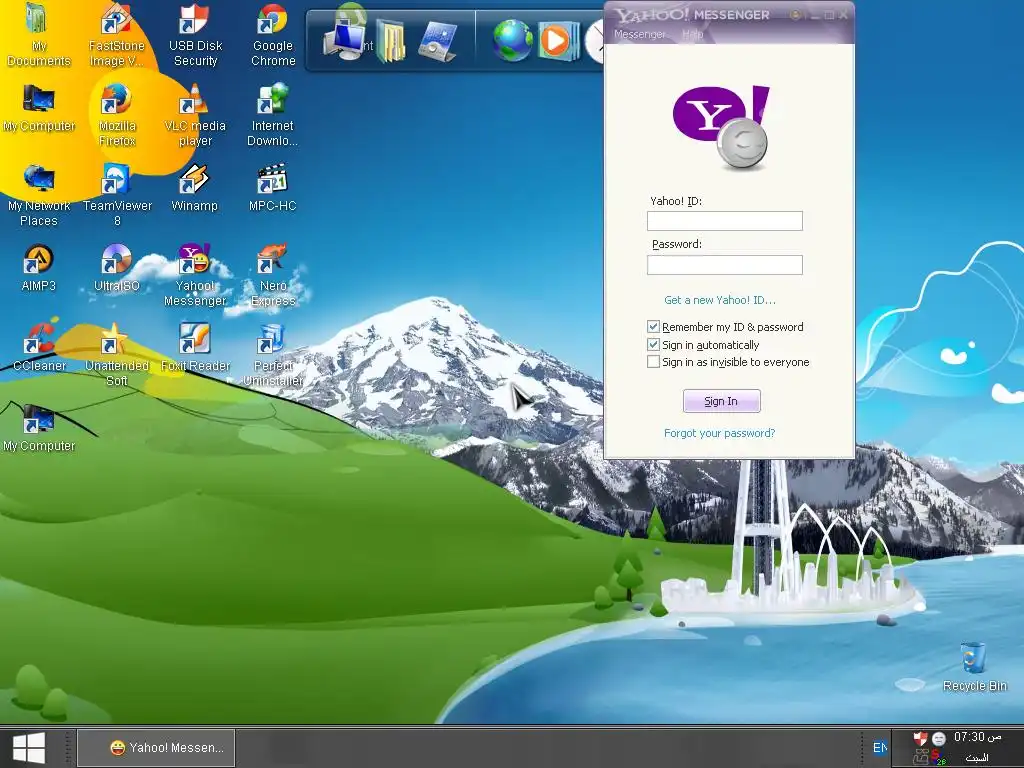
Task: Enable Sign in as invisible to everyone
Action: click(653, 361)
